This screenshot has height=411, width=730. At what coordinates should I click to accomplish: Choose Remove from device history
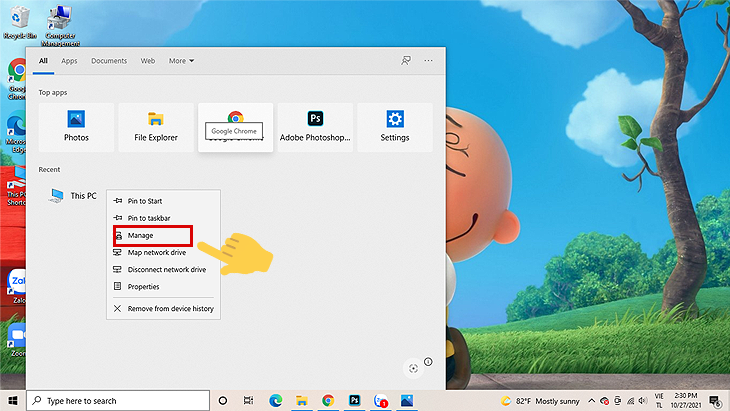(x=163, y=309)
